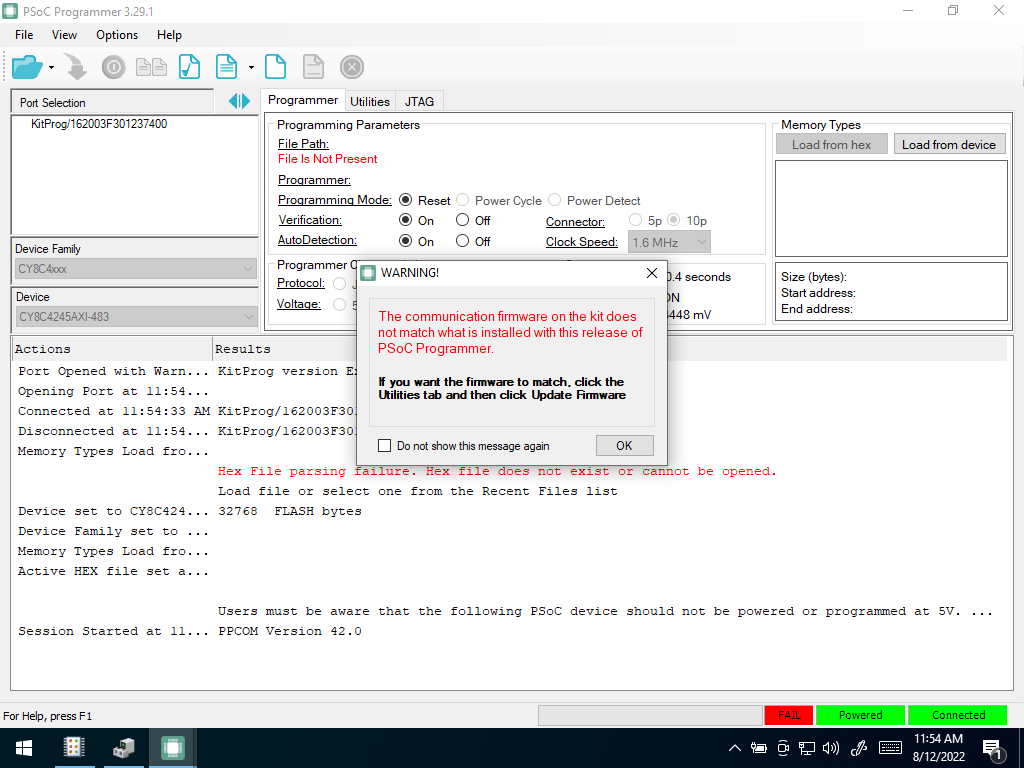Click the Abort circle X icon

click(x=352, y=67)
